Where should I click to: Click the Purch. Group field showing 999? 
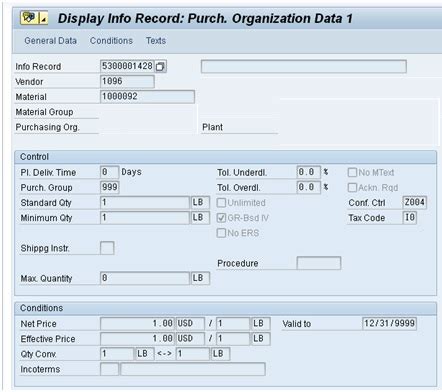click(109, 187)
